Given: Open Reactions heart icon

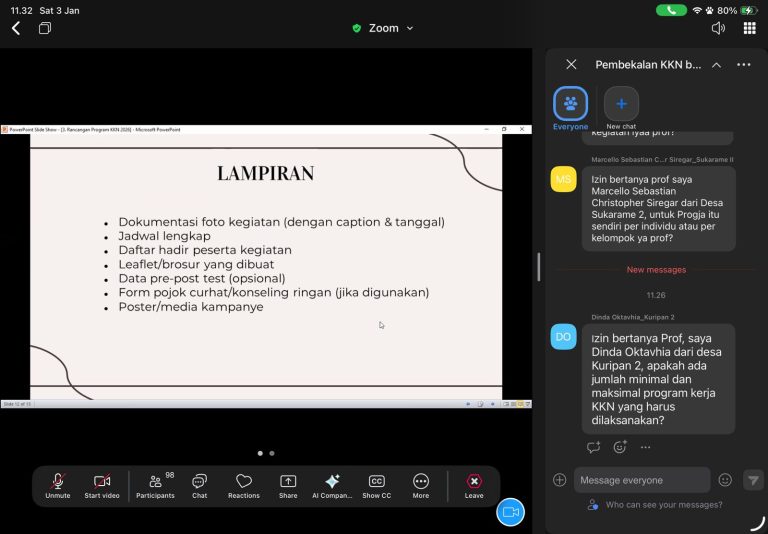Looking at the screenshot, I should pyautogui.click(x=244, y=485).
